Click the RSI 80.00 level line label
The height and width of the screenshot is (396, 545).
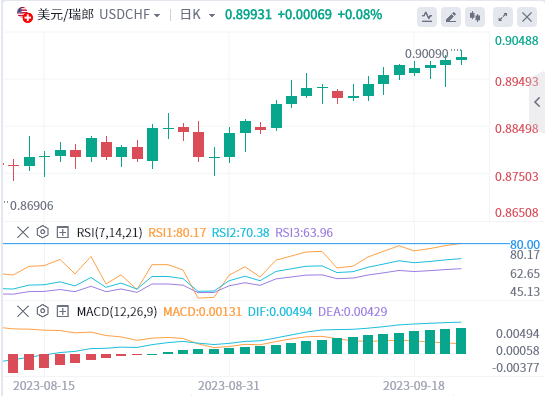point(525,244)
